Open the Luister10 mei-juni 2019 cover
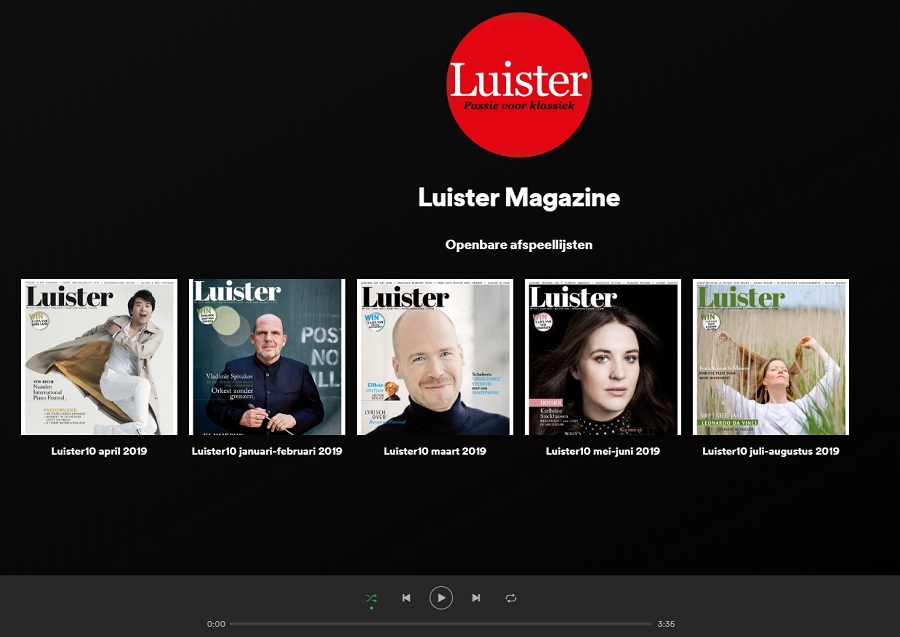 [603, 357]
